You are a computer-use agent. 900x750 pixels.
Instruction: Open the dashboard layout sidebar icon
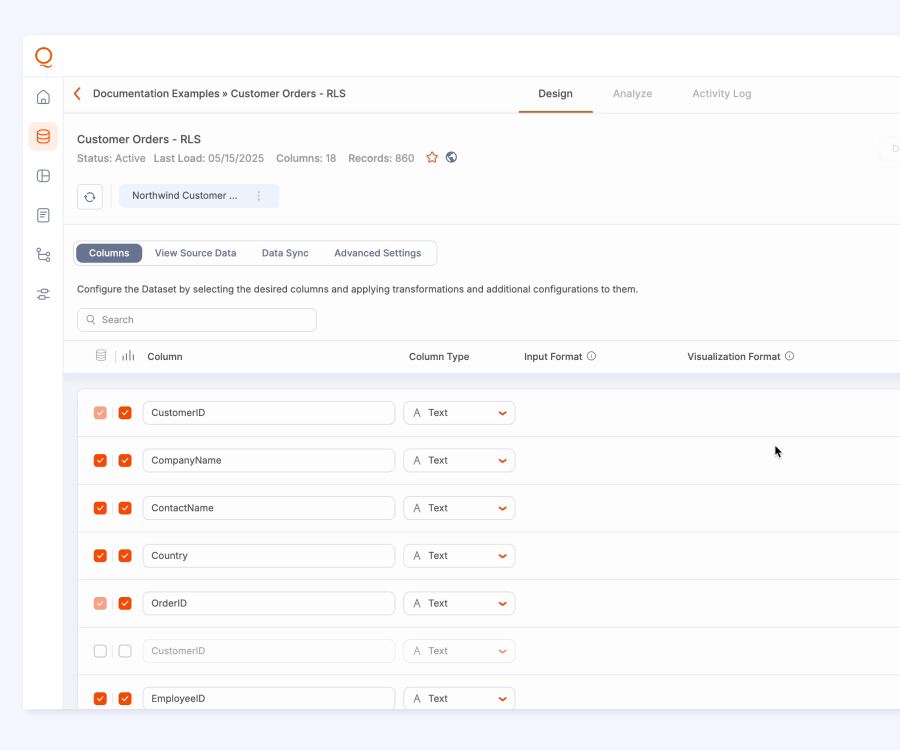(43, 176)
